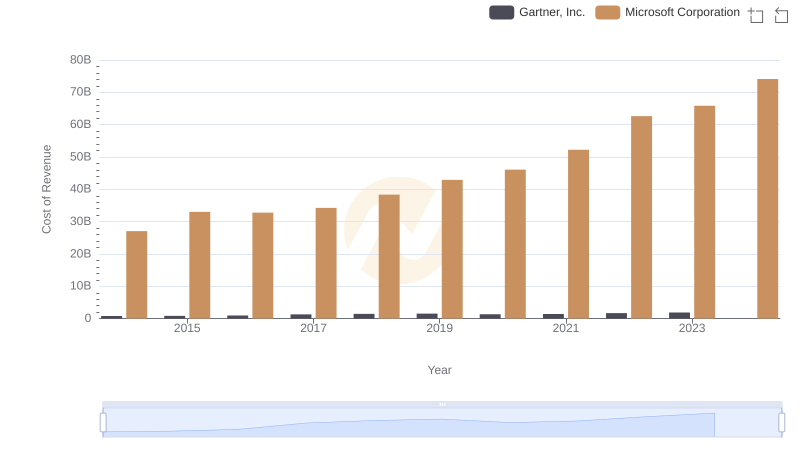Click the 10B y-axis label
Viewport: 800px width, 461px height.
(x=81, y=286)
